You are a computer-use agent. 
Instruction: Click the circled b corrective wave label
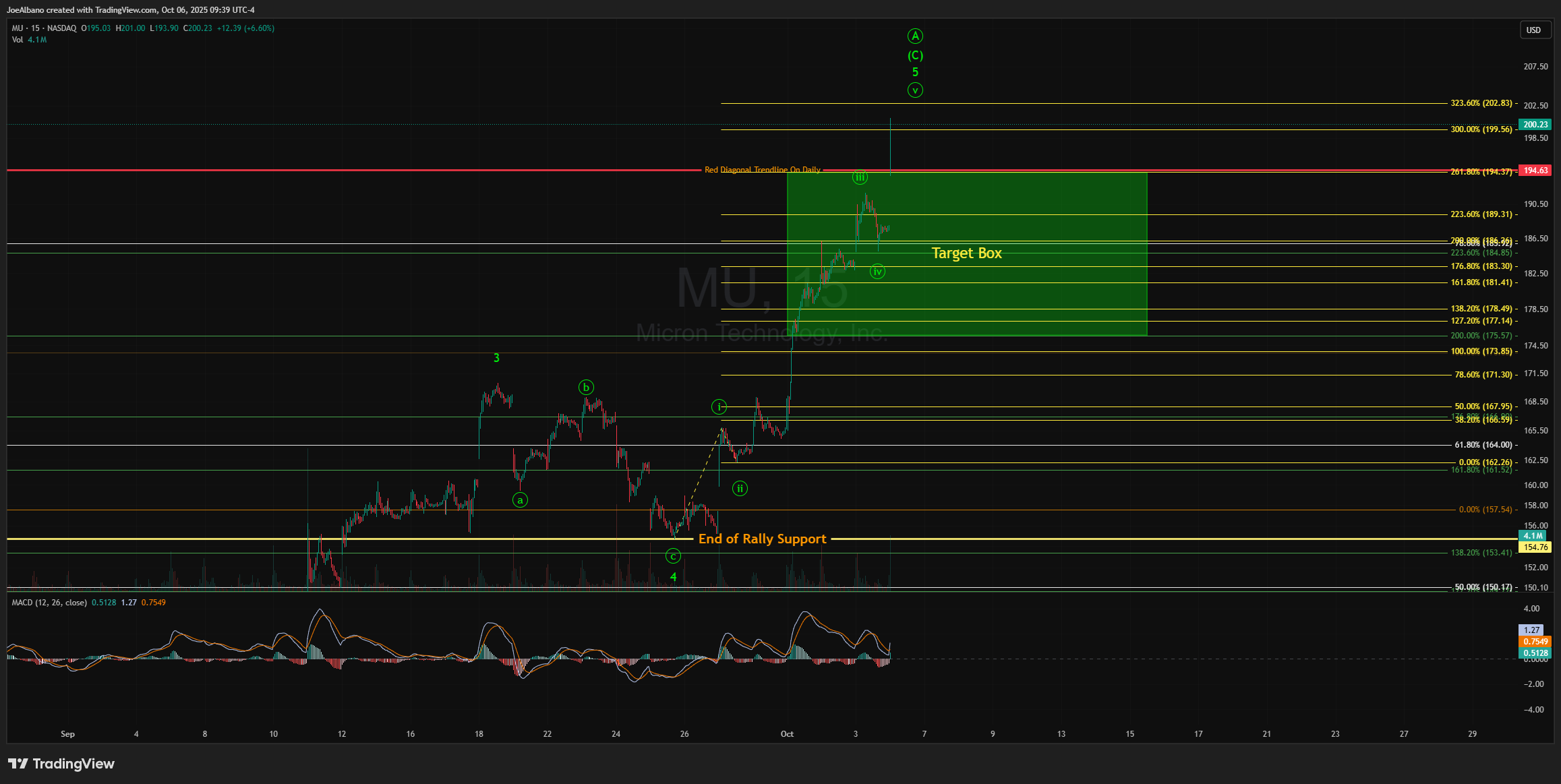[586, 387]
